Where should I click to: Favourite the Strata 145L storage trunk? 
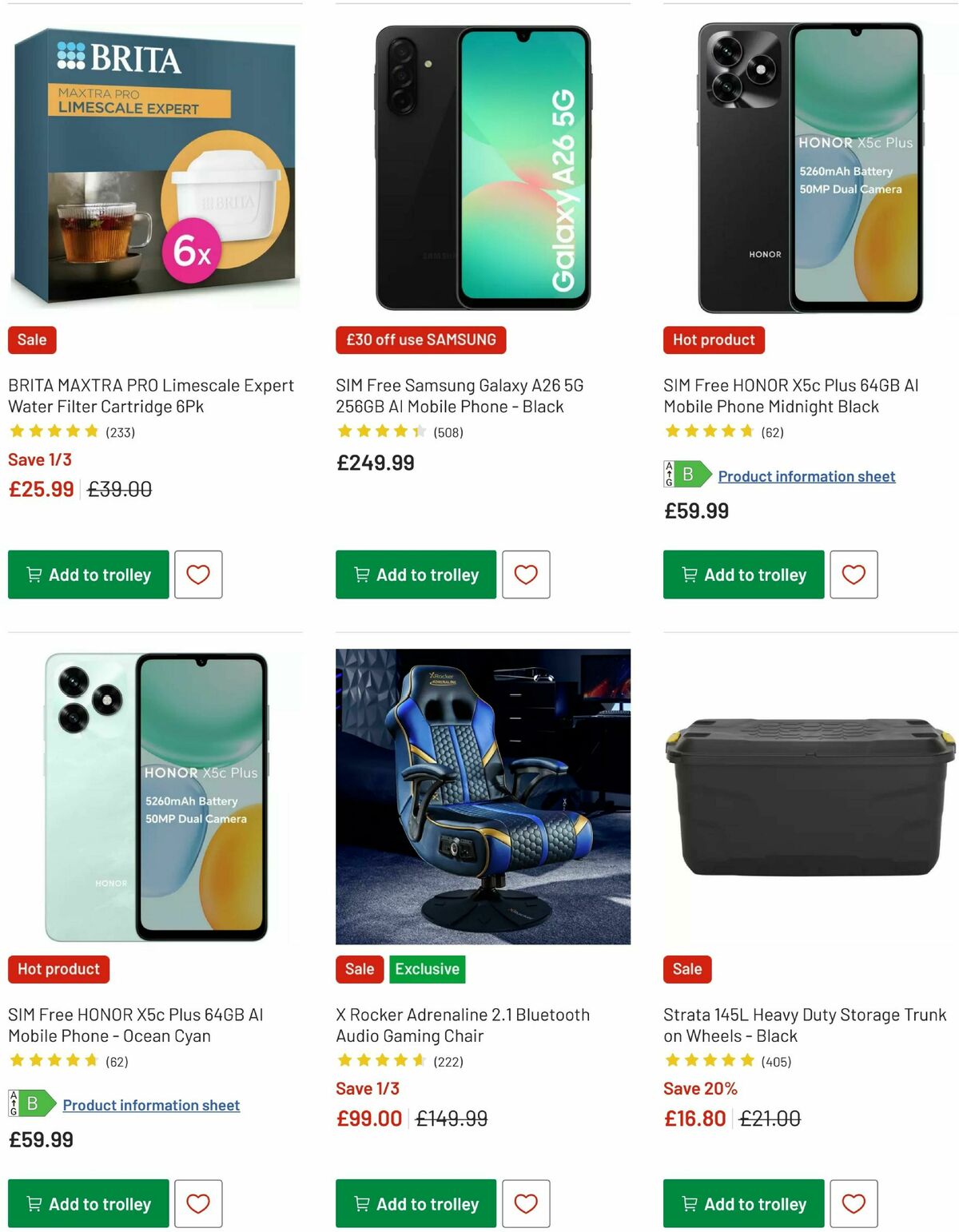[x=854, y=1203]
